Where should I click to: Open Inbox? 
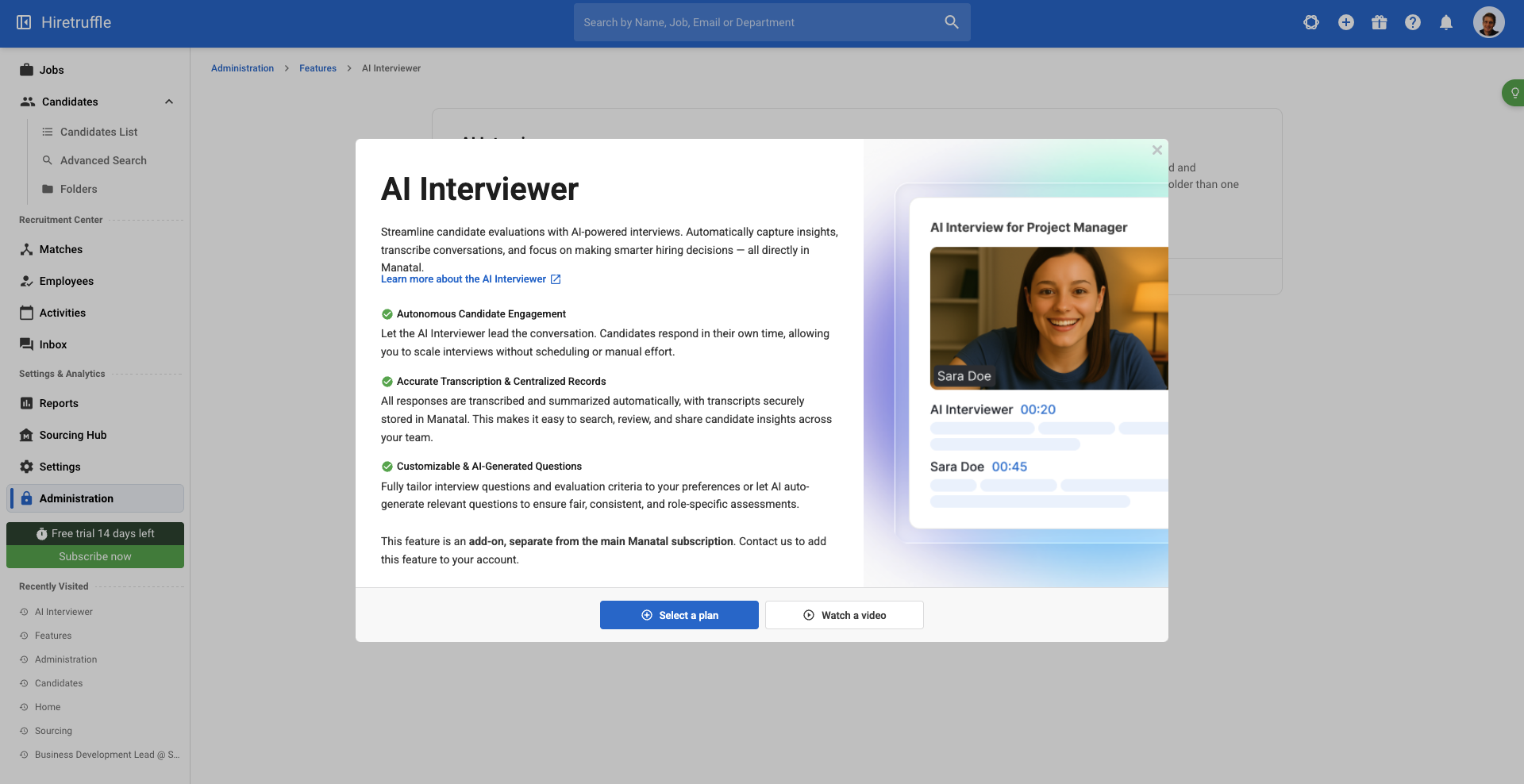(95, 344)
